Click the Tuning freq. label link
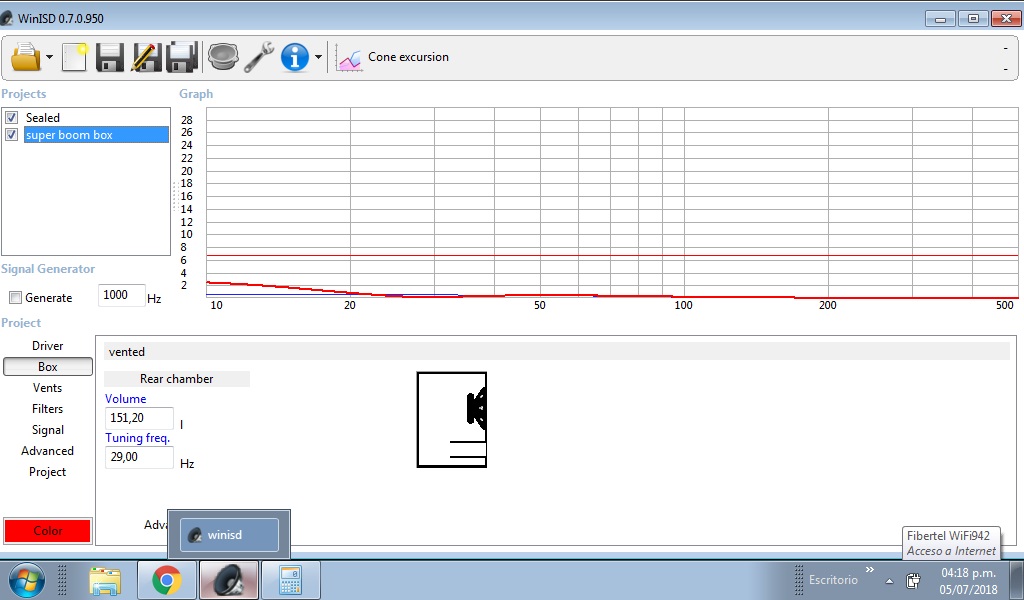The height and width of the screenshot is (600, 1024). click(137, 438)
